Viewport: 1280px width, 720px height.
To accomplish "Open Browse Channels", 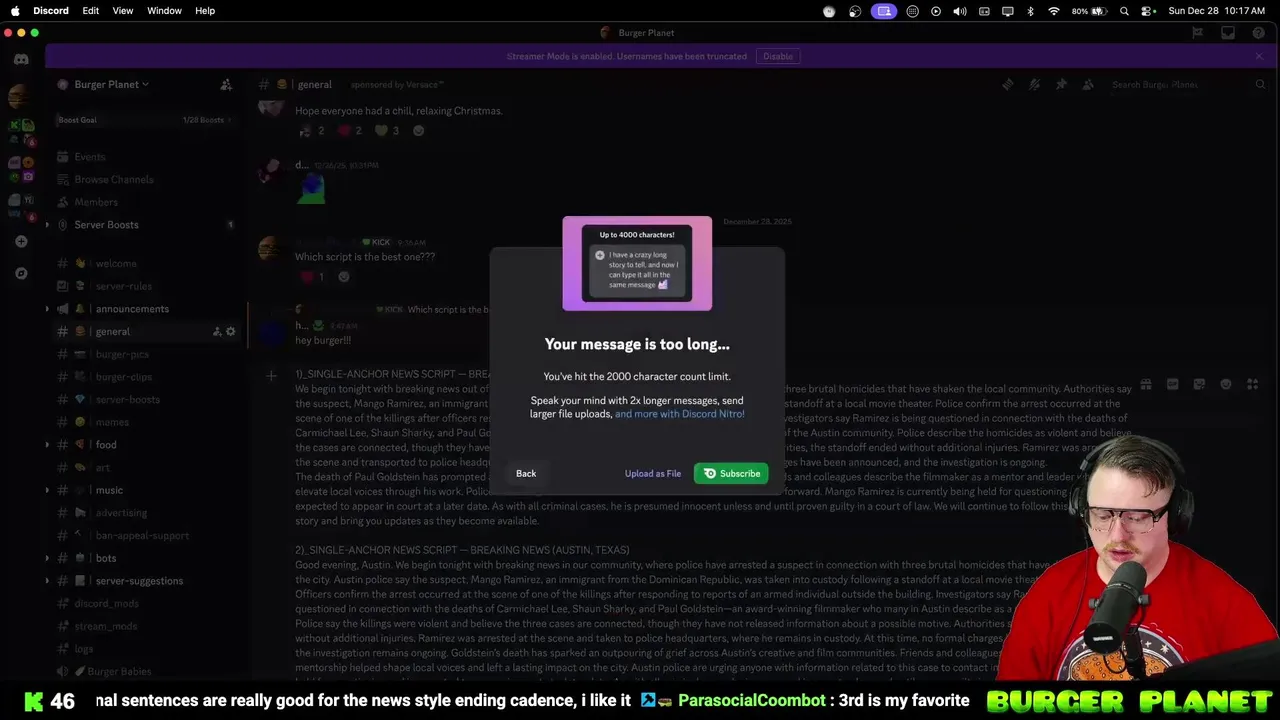I will coord(145,180).
